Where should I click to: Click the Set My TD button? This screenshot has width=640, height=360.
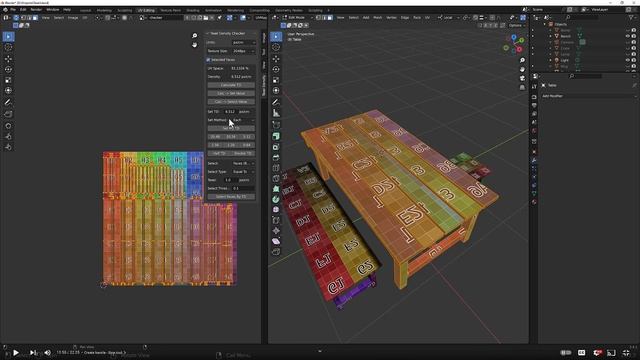231,128
